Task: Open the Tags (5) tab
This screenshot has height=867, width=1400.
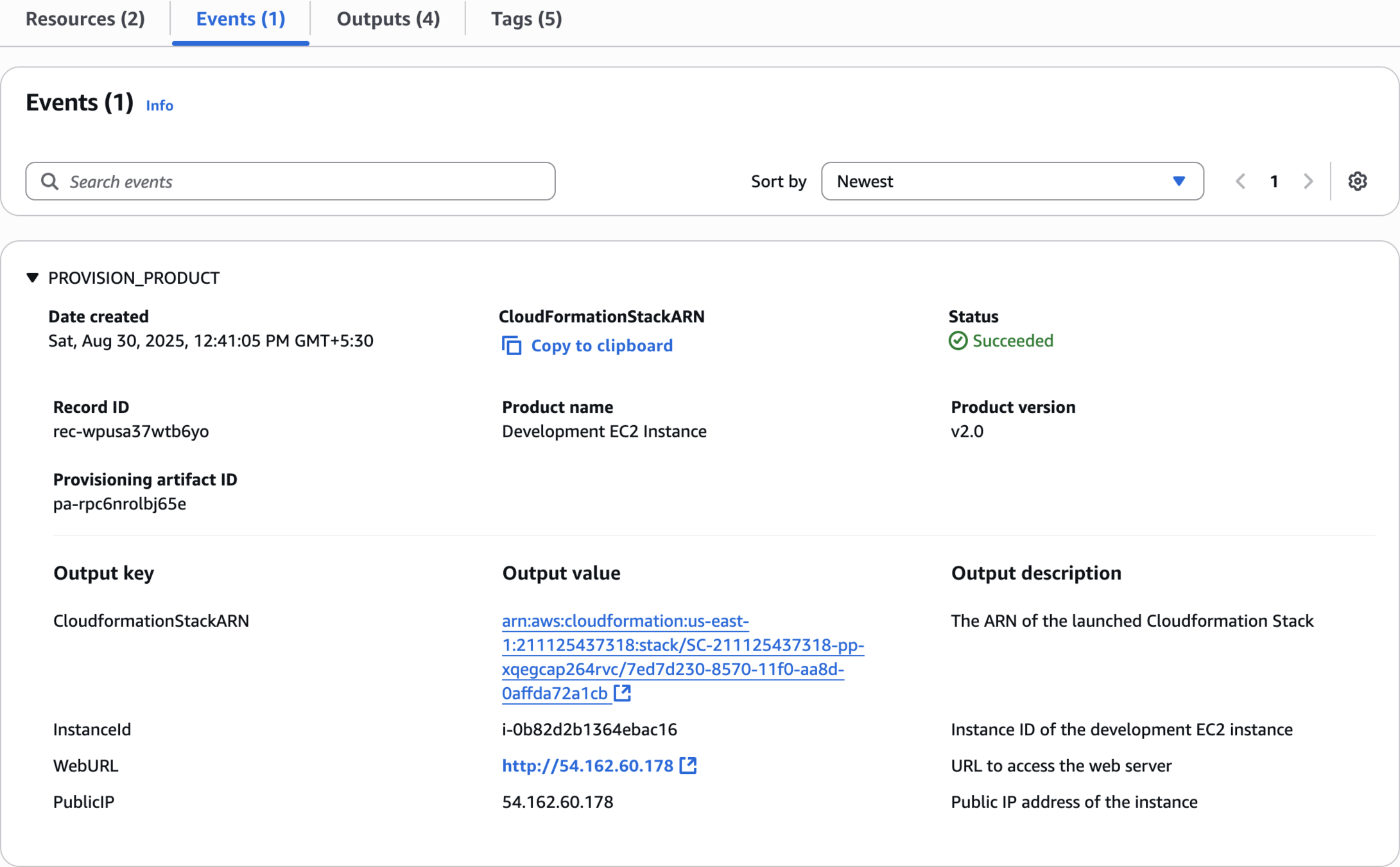Action: click(x=526, y=19)
